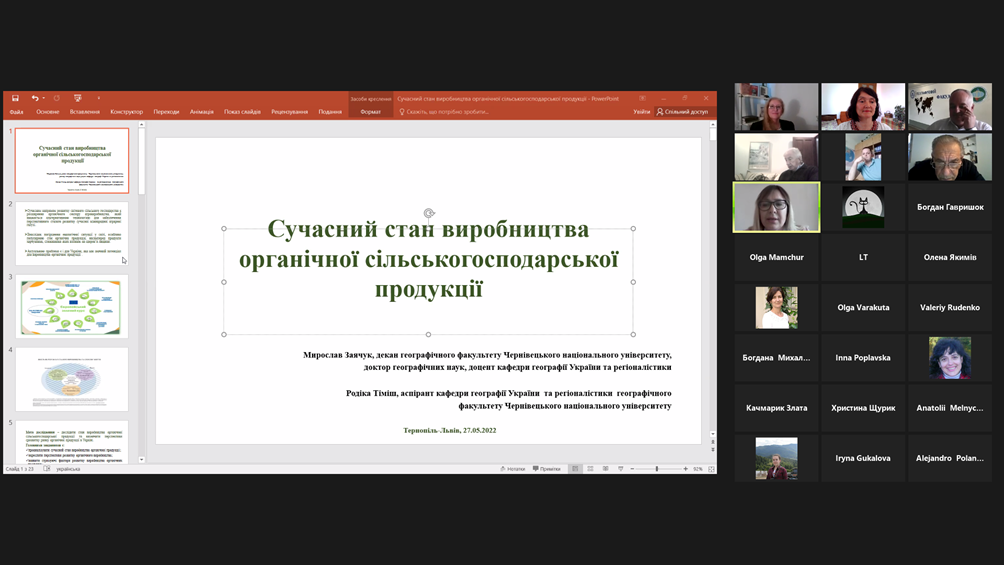The height and width of the screenshot is (565, 1004).
Task: Click Fit slide to window icon
Action: [711, 469]
